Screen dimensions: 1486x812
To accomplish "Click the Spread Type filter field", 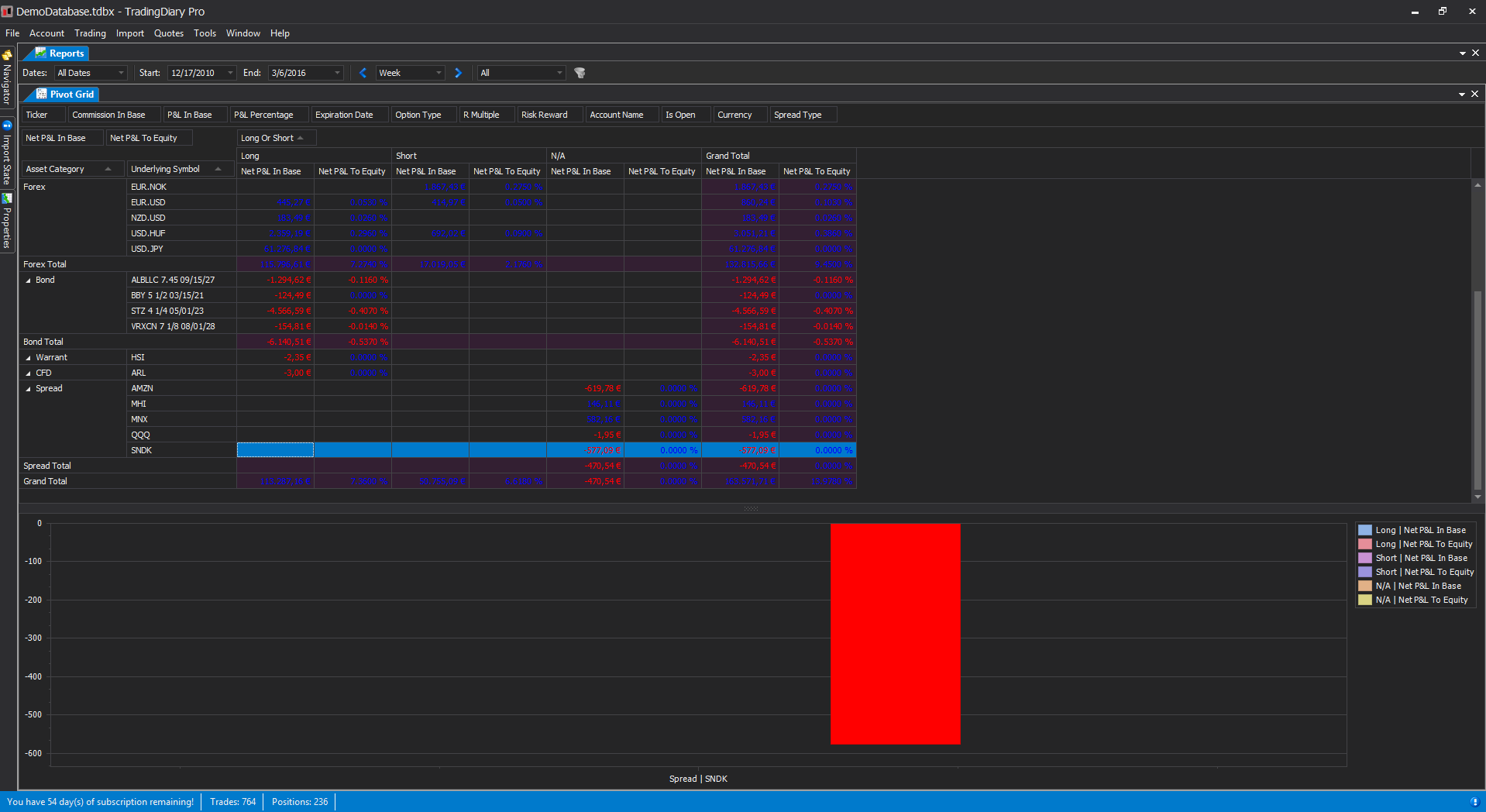I will pos(804,115).
